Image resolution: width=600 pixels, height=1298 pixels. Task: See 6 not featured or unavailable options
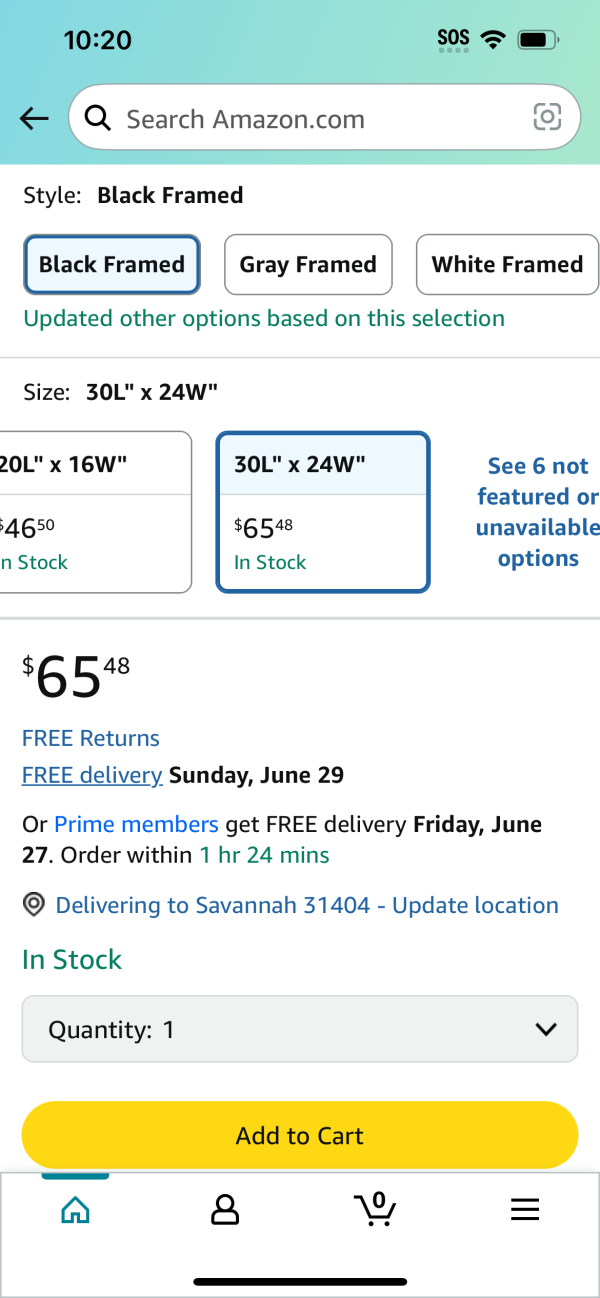[538, 512]
